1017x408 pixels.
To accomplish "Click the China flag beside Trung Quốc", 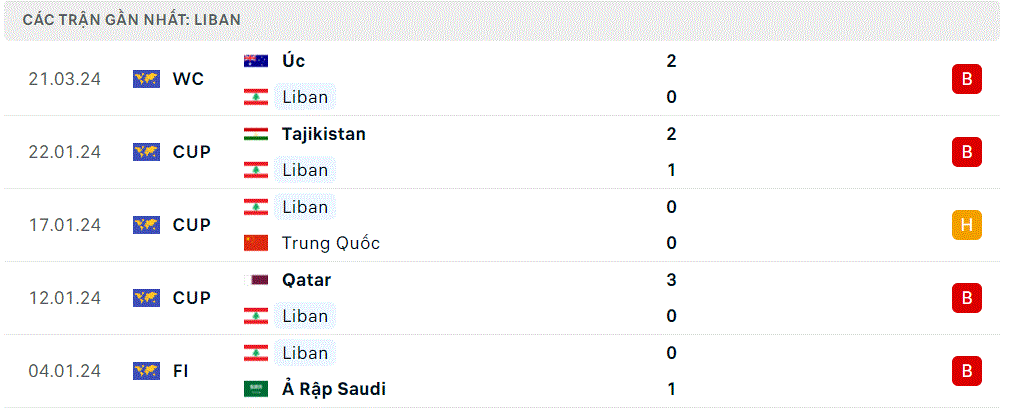I will point(256,243).
